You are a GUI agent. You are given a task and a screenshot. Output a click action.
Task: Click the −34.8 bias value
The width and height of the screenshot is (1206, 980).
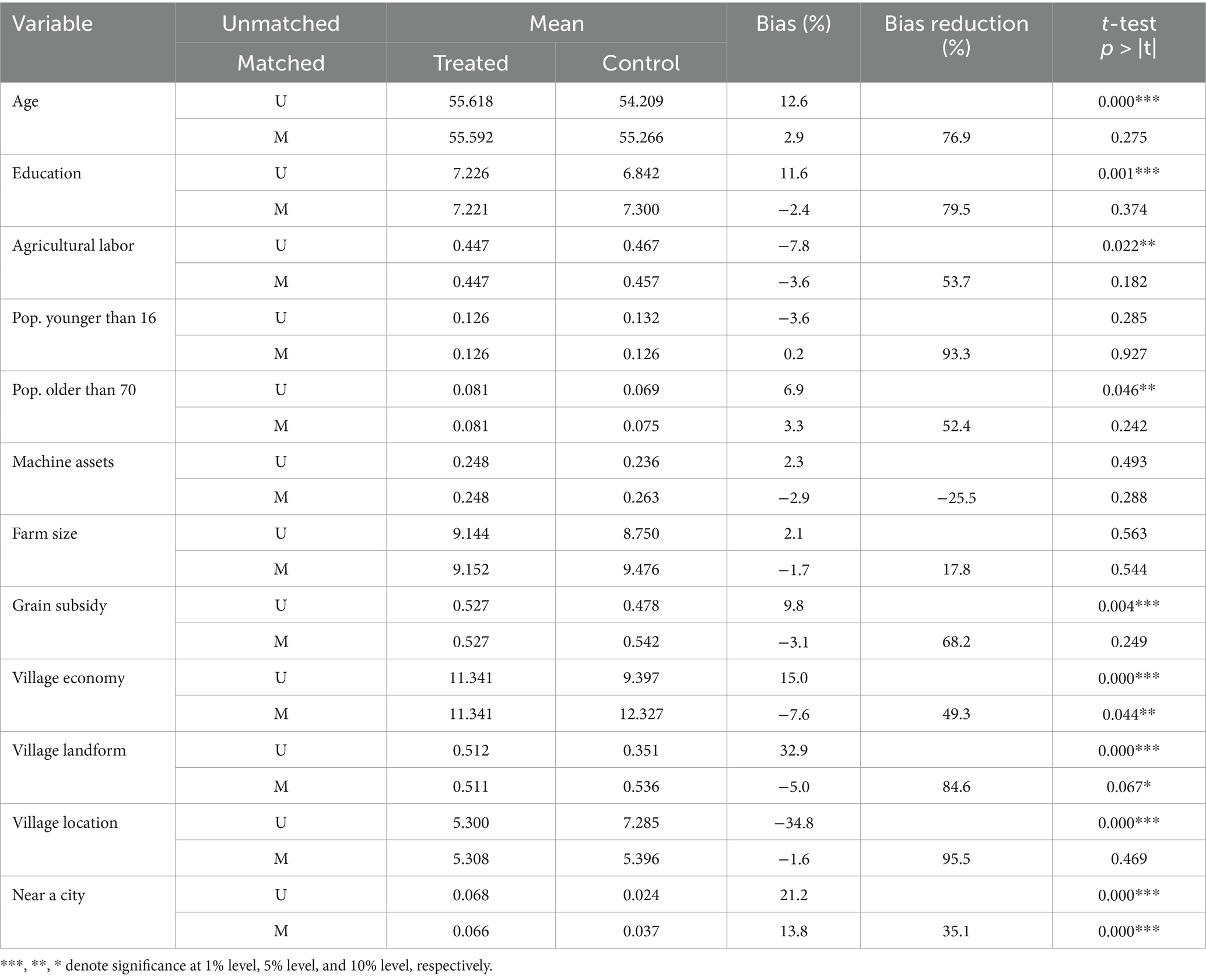[x=793, y=823]
